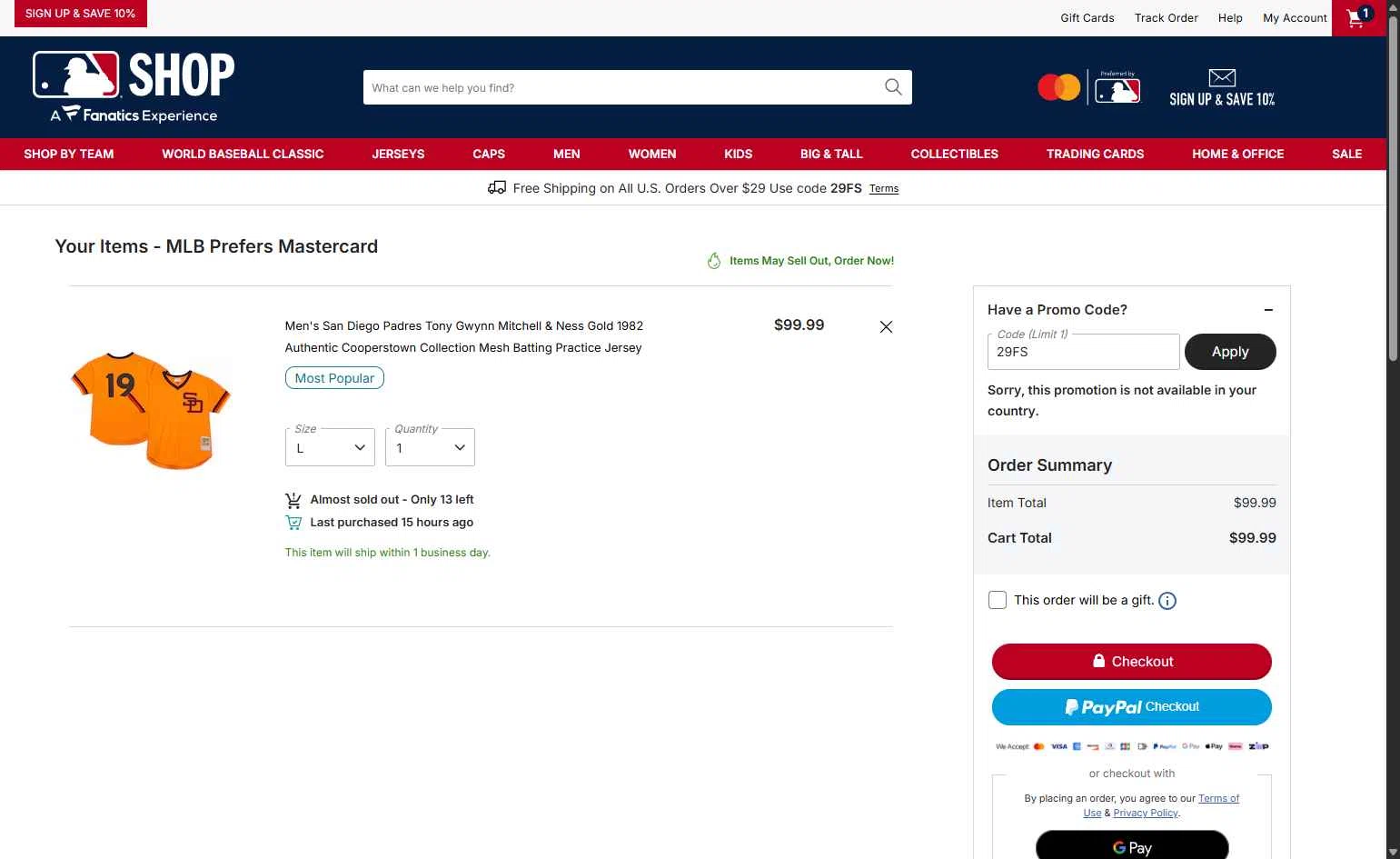1400x859 pixels.
Task: Open the Size dropdown
Action: pyautogui.click(x=330, y=447)
